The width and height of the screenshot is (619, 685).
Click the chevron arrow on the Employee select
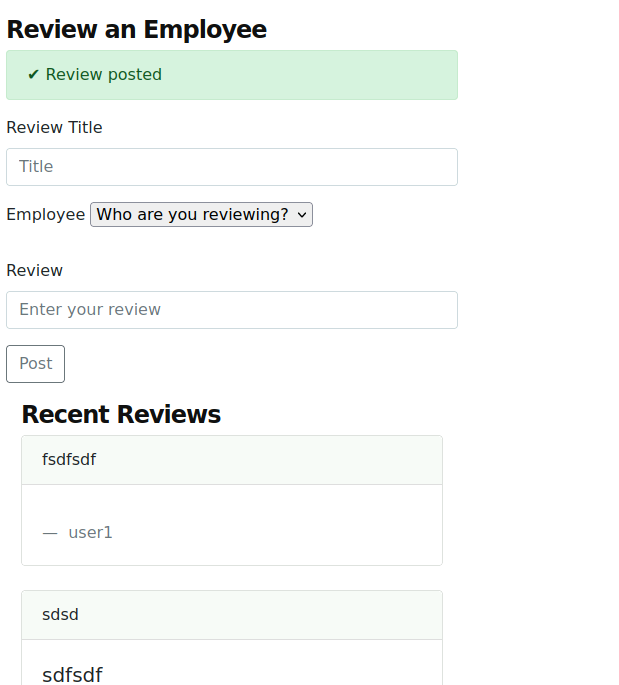pyautogui.click(x=301, y=215)
